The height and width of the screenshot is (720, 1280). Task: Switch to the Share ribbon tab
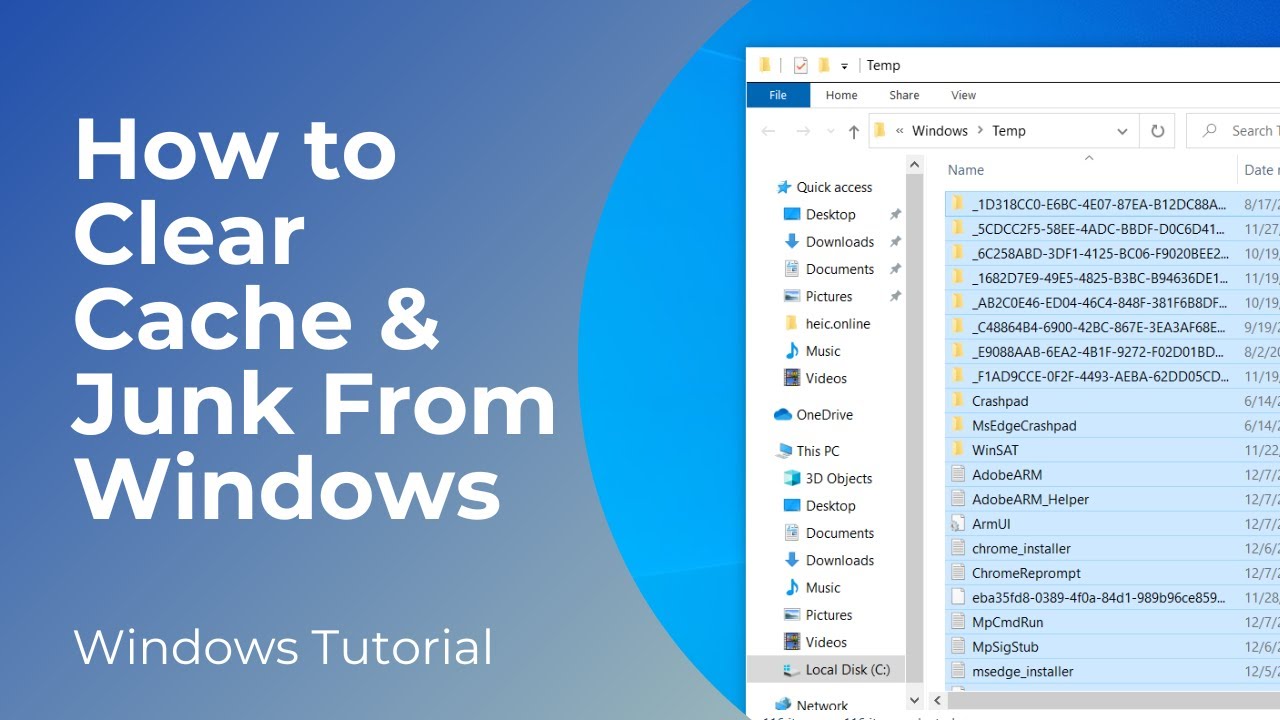coord(904,95)
